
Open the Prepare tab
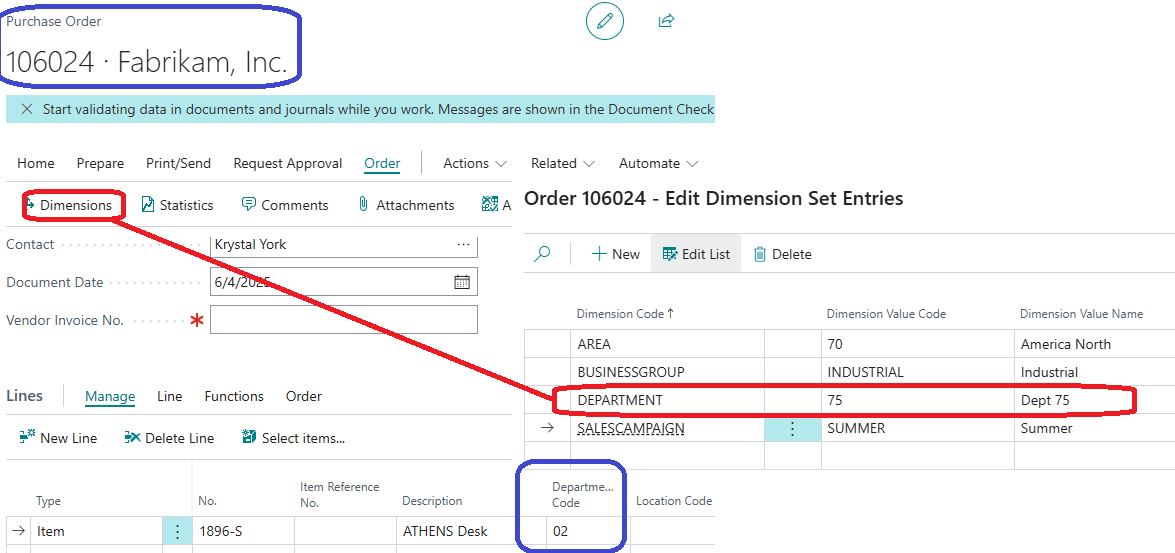coord(100,163)
